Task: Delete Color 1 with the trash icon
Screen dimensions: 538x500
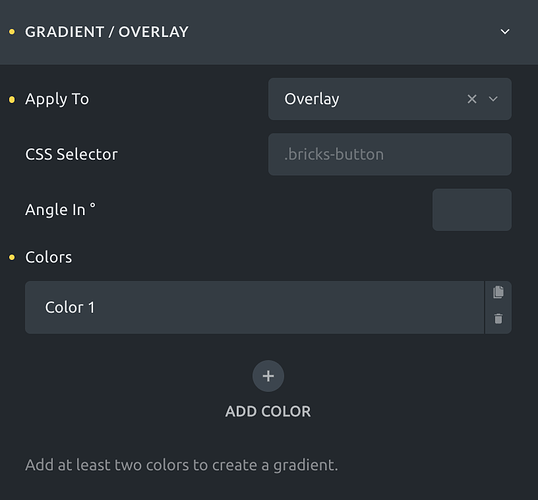Action: [498, 318]
